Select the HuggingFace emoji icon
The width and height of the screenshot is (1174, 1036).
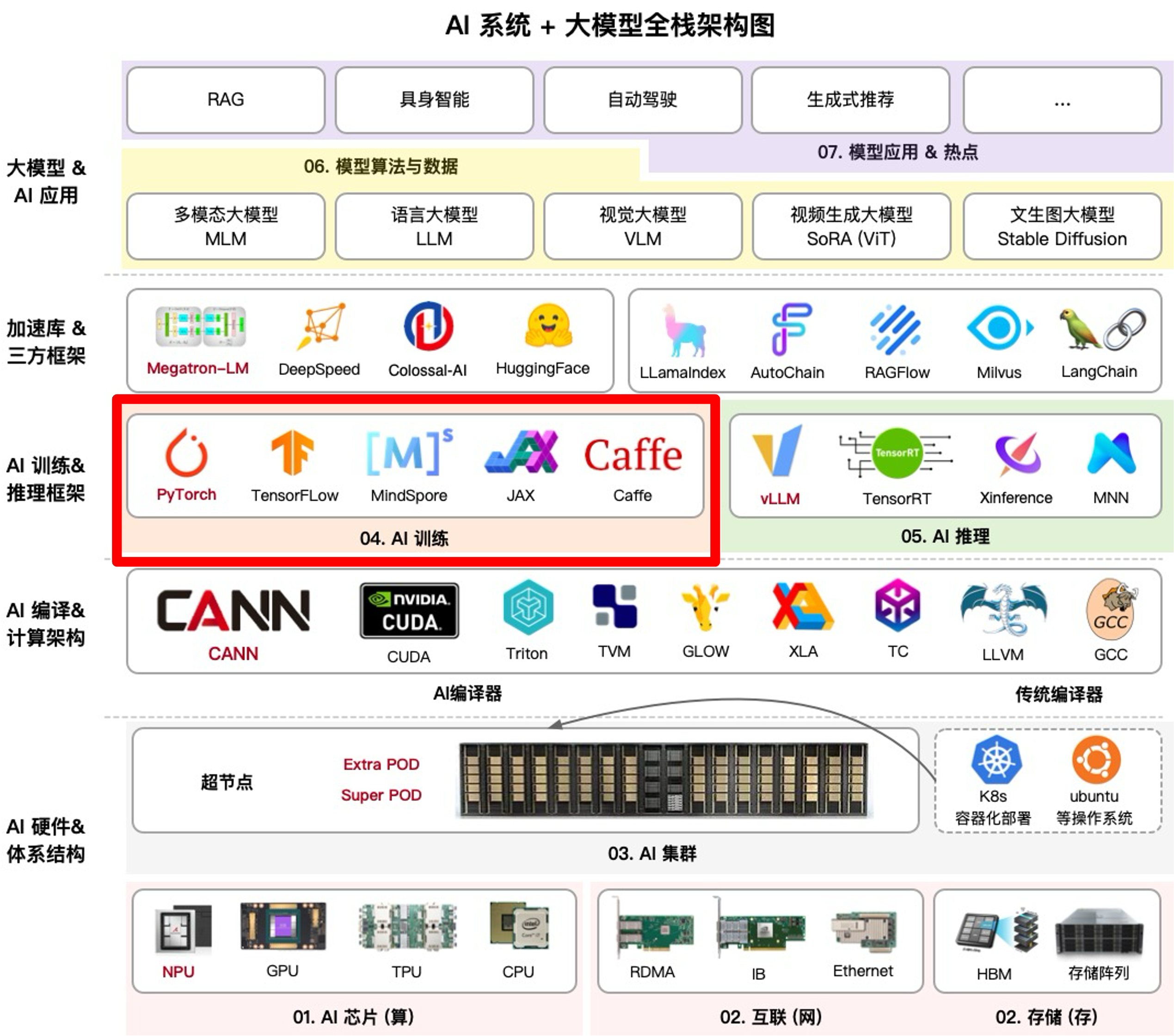click(x=548, y=326)
